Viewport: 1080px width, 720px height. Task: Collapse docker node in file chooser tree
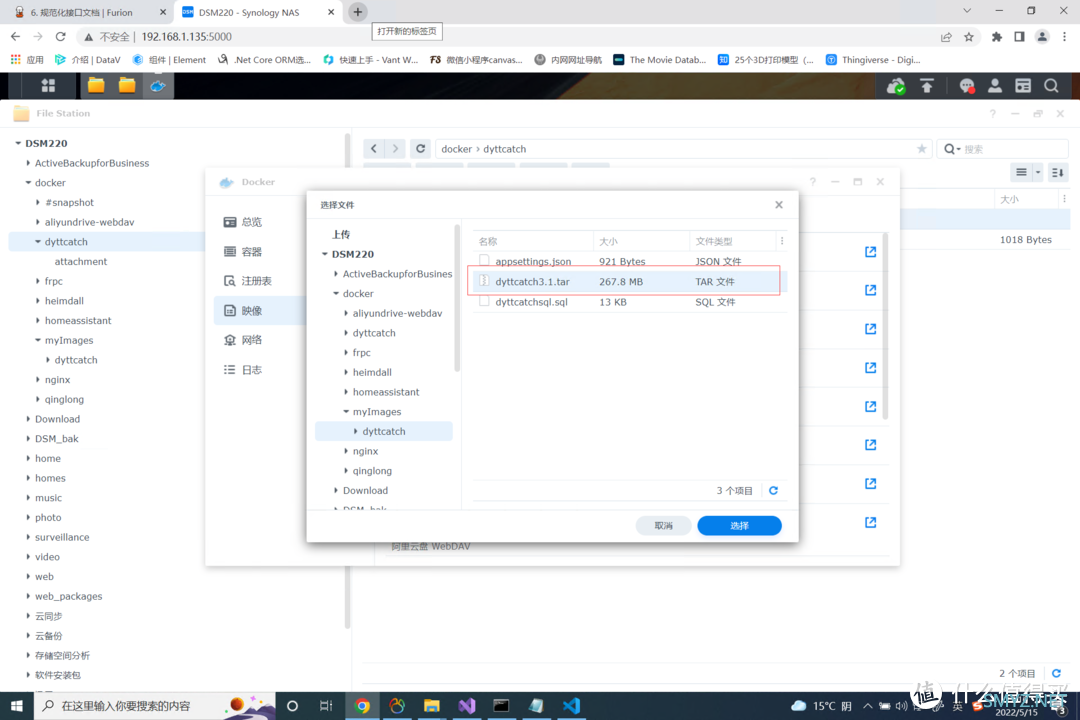336,294
